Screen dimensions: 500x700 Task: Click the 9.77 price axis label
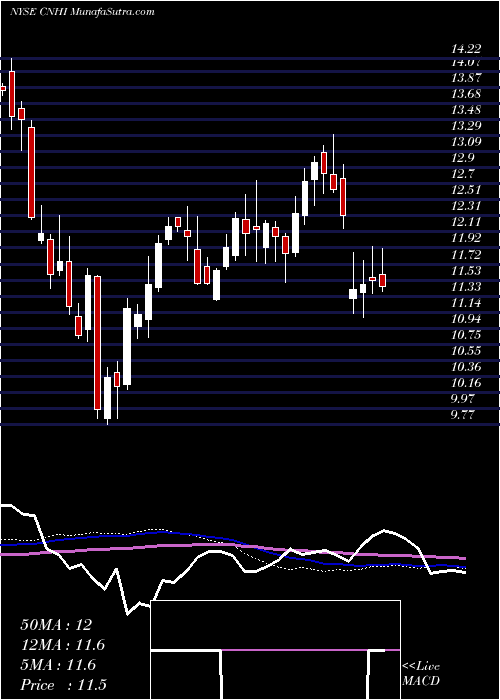click(463, 414)
